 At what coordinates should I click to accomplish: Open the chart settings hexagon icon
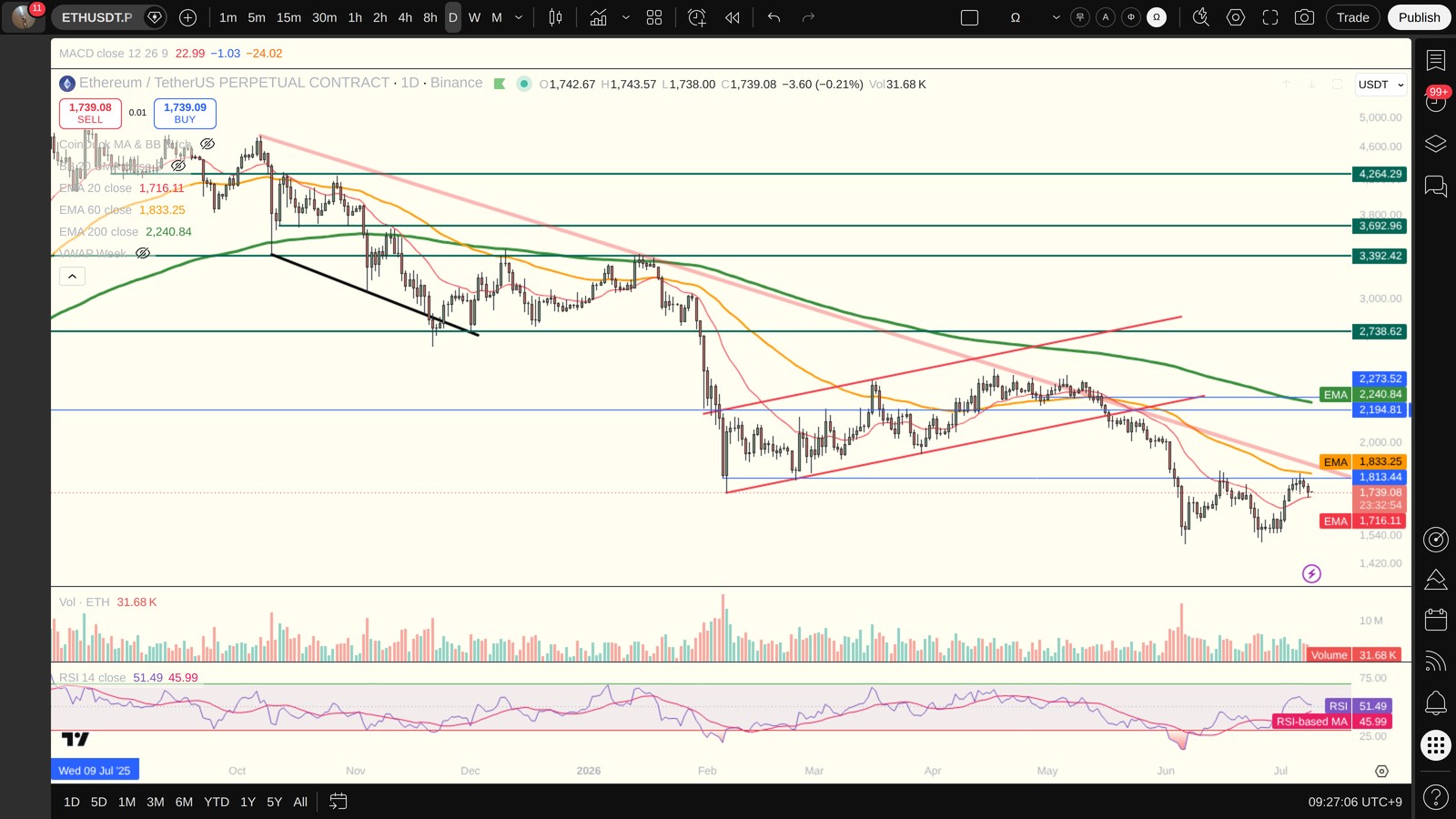(1236, 17)
